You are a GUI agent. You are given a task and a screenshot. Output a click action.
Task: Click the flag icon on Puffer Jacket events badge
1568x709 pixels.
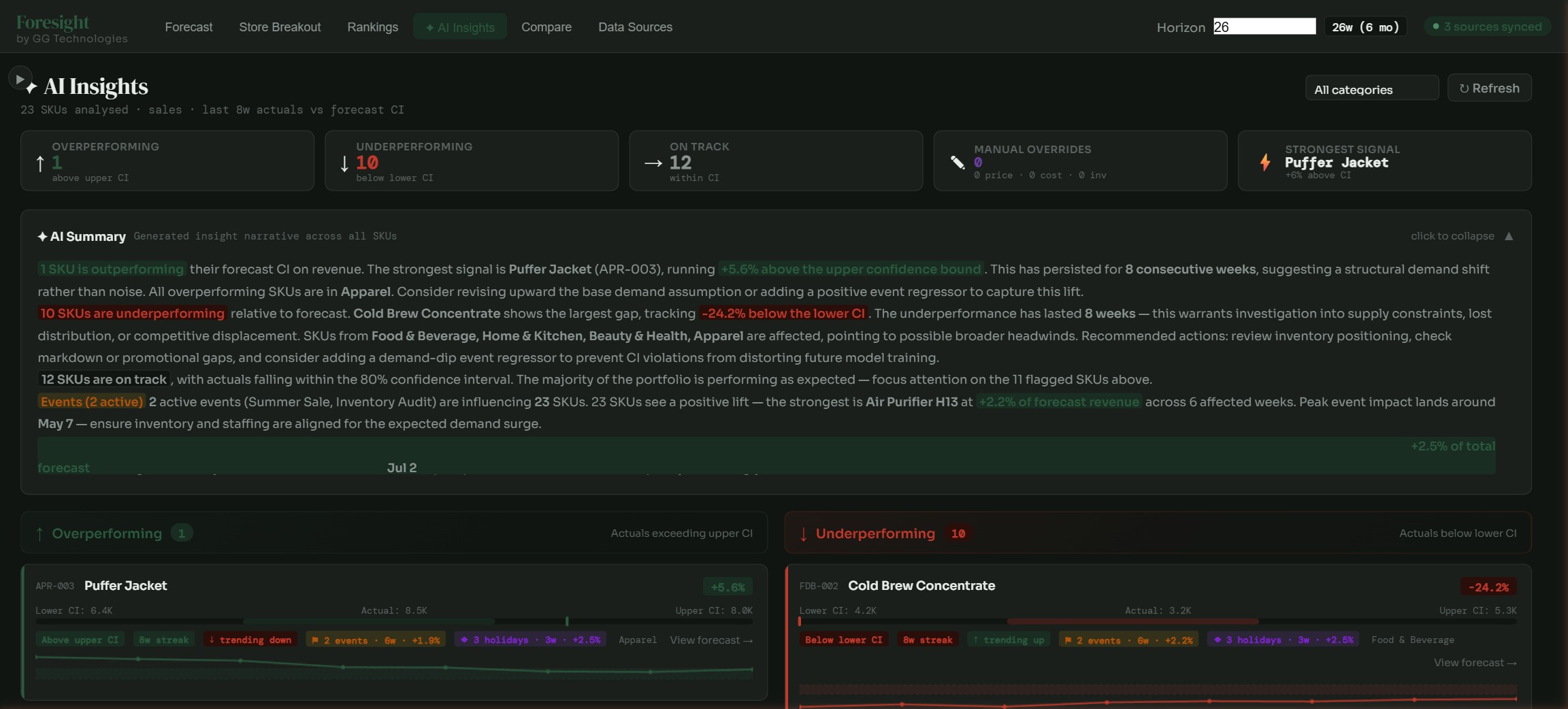[316, 640]
